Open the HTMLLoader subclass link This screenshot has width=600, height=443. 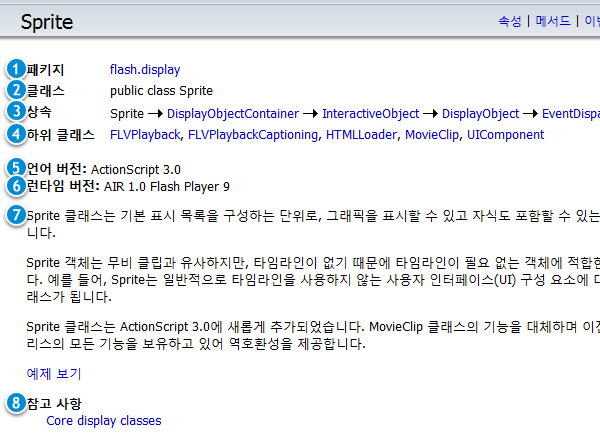coord(362,135)
